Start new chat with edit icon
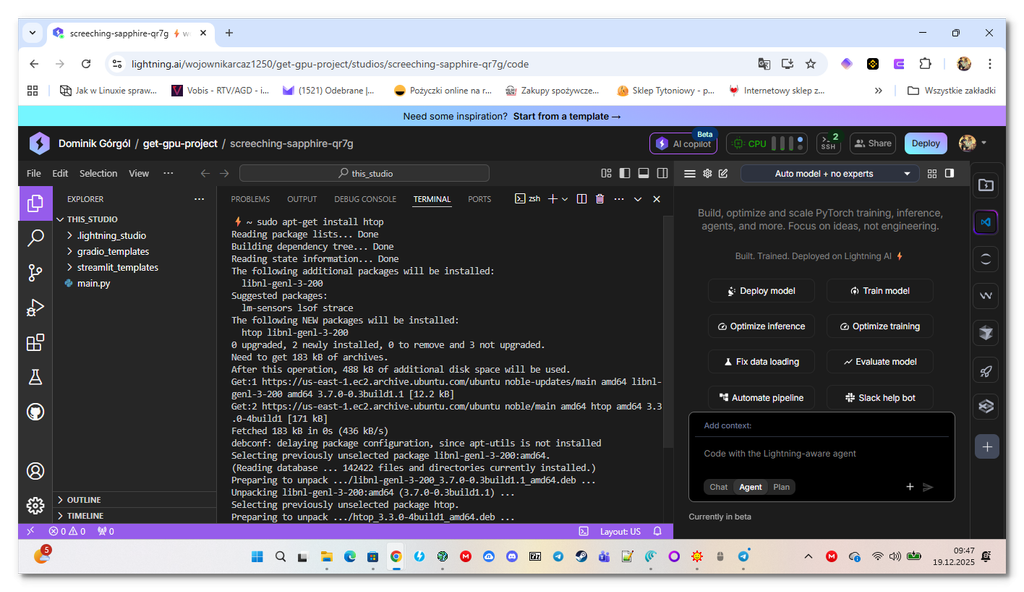Viewport: 1024px width, 592px height. [x=724, y=173]
